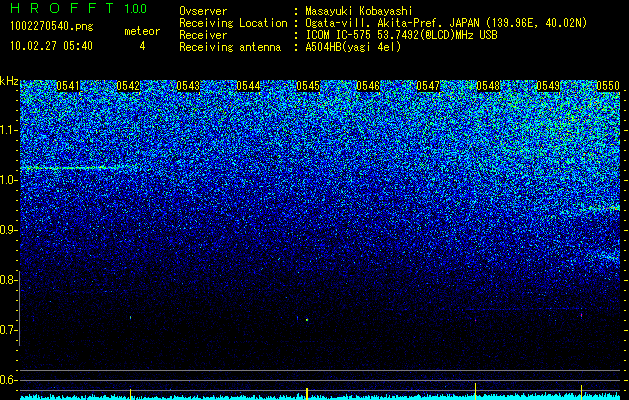Viewport: 629px width, 400px height.
Task: Click the 0549 time label
Action: coord(548,86)
